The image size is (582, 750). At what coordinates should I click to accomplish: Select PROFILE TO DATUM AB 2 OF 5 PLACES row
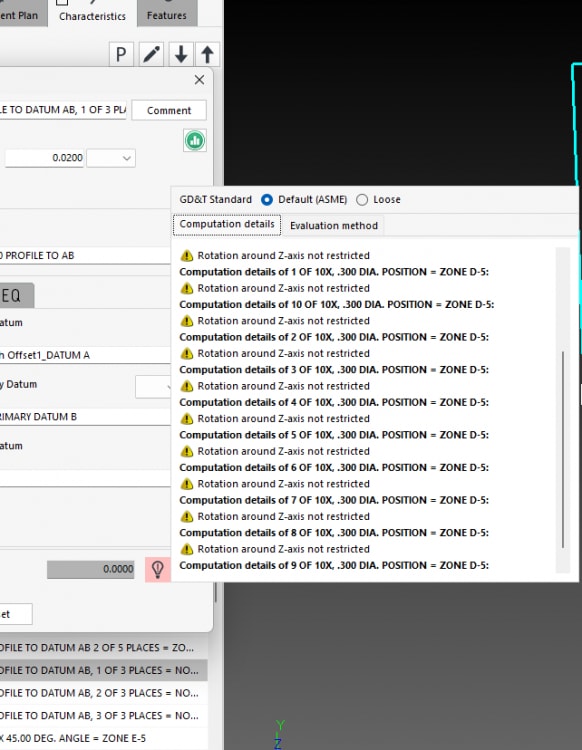pos(103,648)
